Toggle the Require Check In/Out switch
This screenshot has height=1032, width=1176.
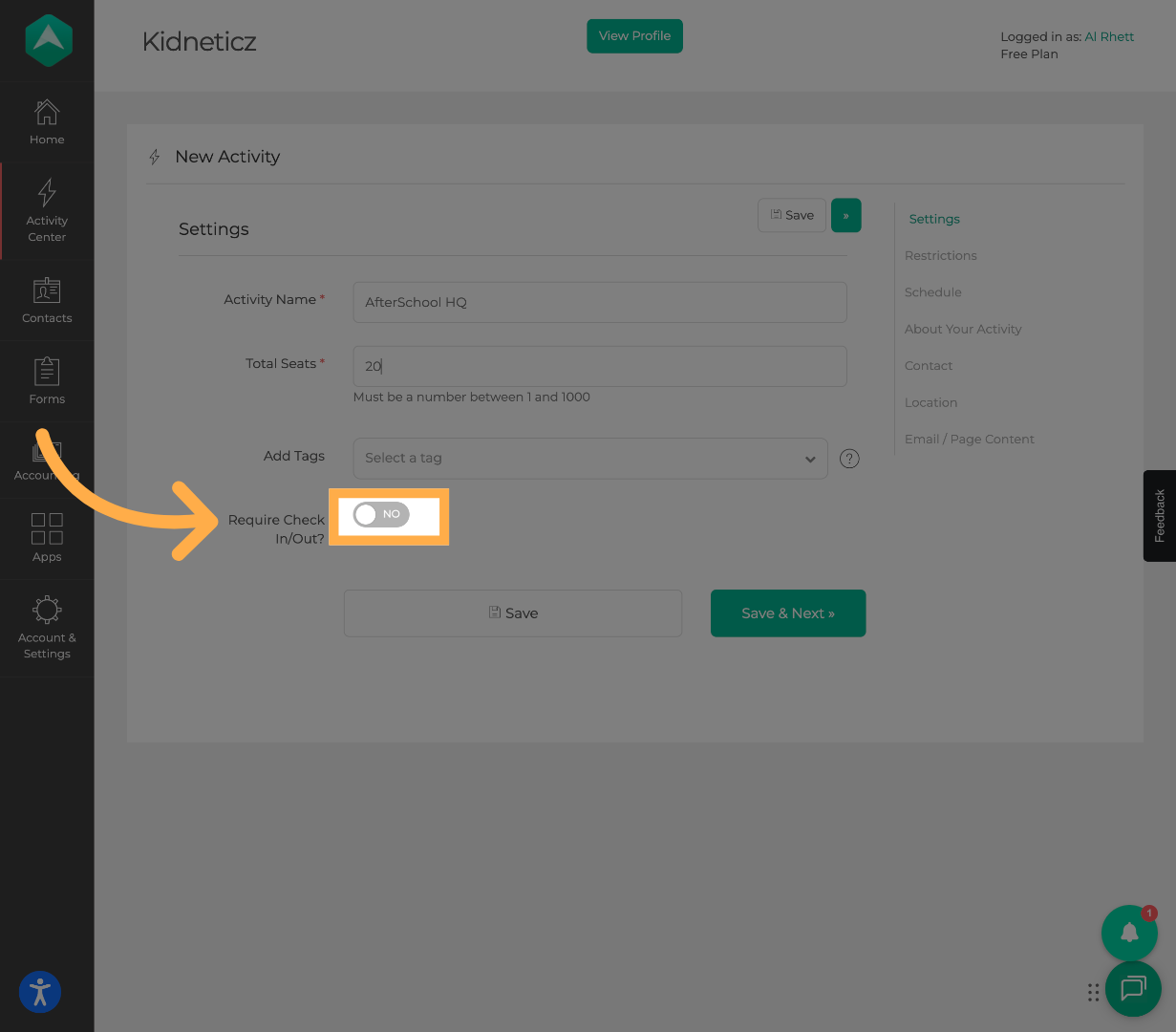381,515
